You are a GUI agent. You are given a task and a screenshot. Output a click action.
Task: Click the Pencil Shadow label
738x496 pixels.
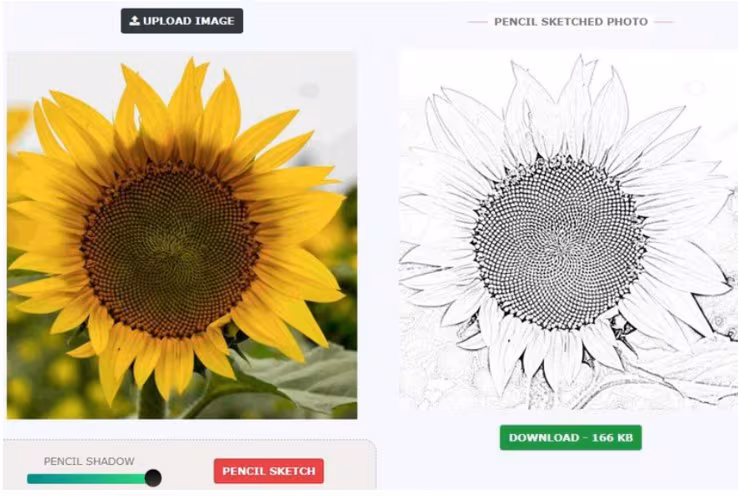pyautogui.click(x=89, y=461)
